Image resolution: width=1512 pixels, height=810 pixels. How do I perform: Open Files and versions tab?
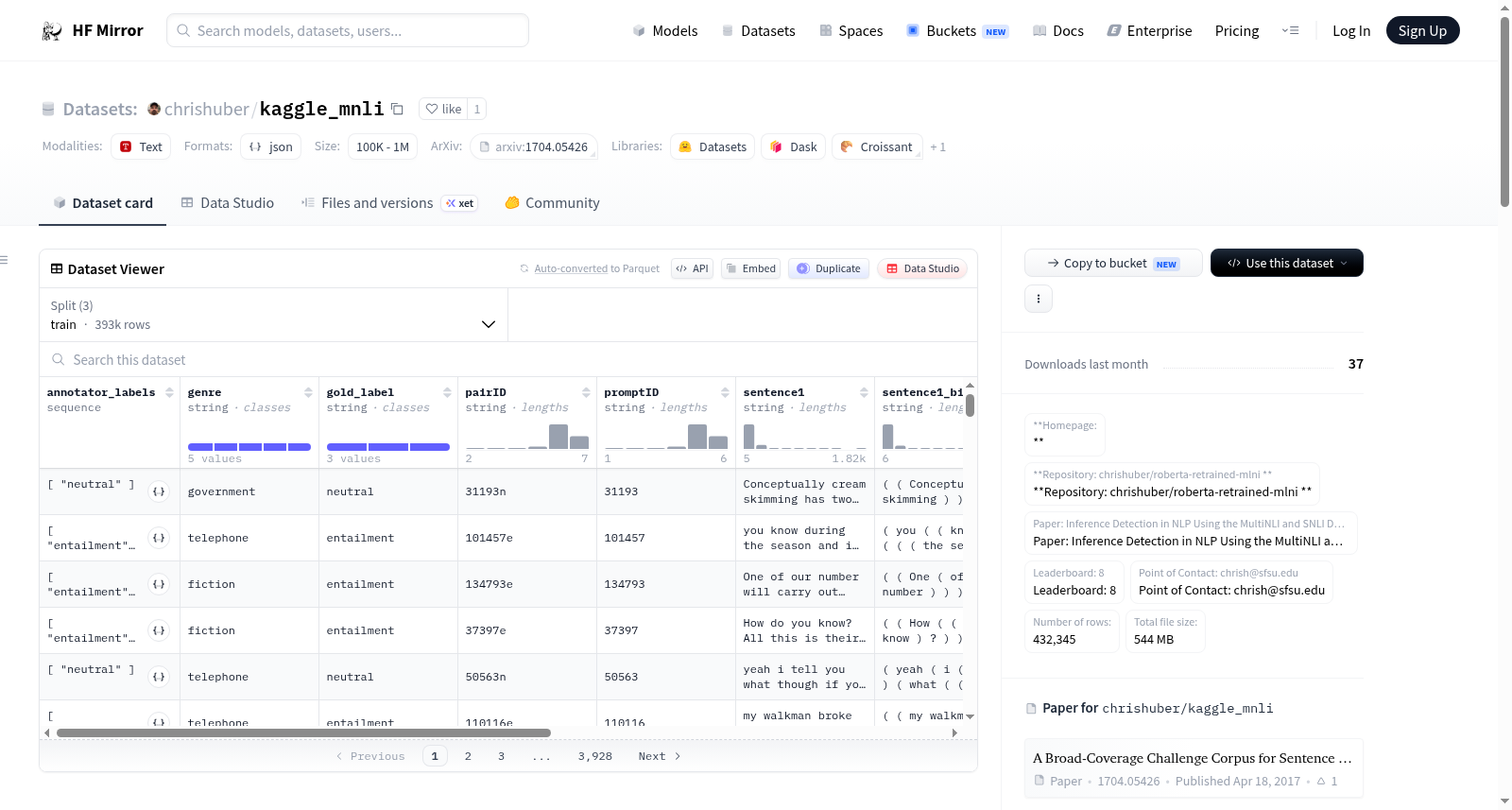point(389,202)
